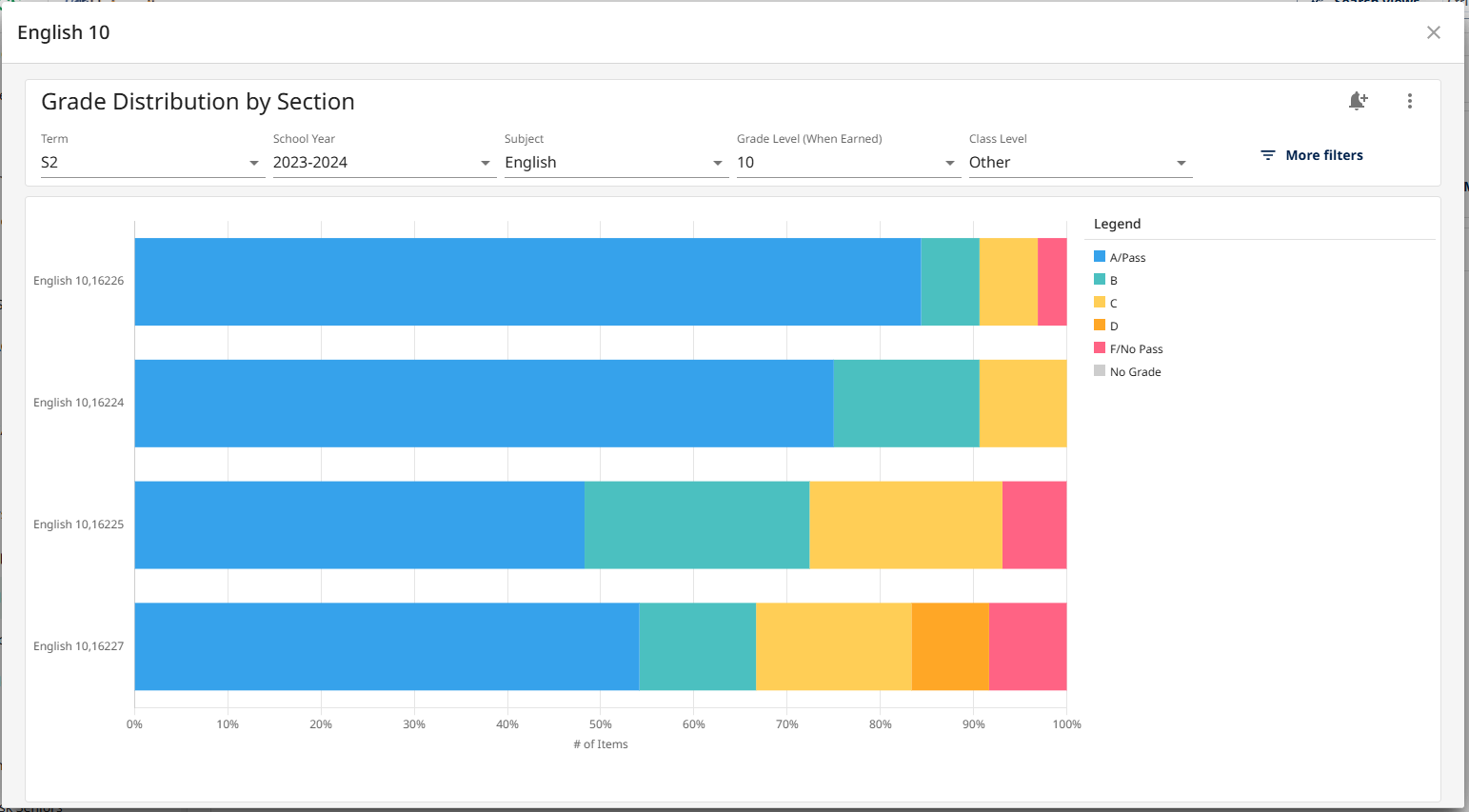Expand the School Year 2023-2024 dropdown
The image size is (1469, 812).
click(x=385, y=163)
